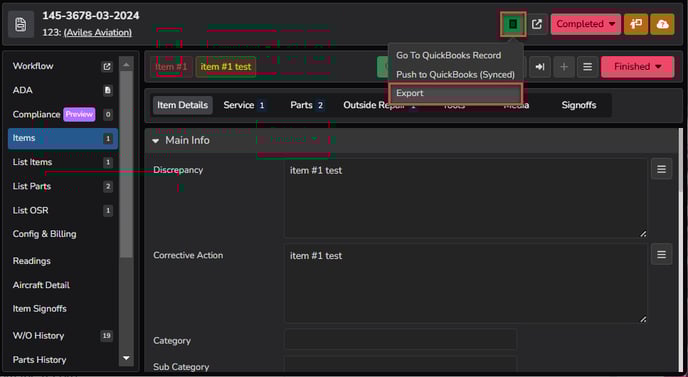Viewport: 688px width, 377px height.
Task: Open Config & Billing in the sidebar
Action: 63,234
